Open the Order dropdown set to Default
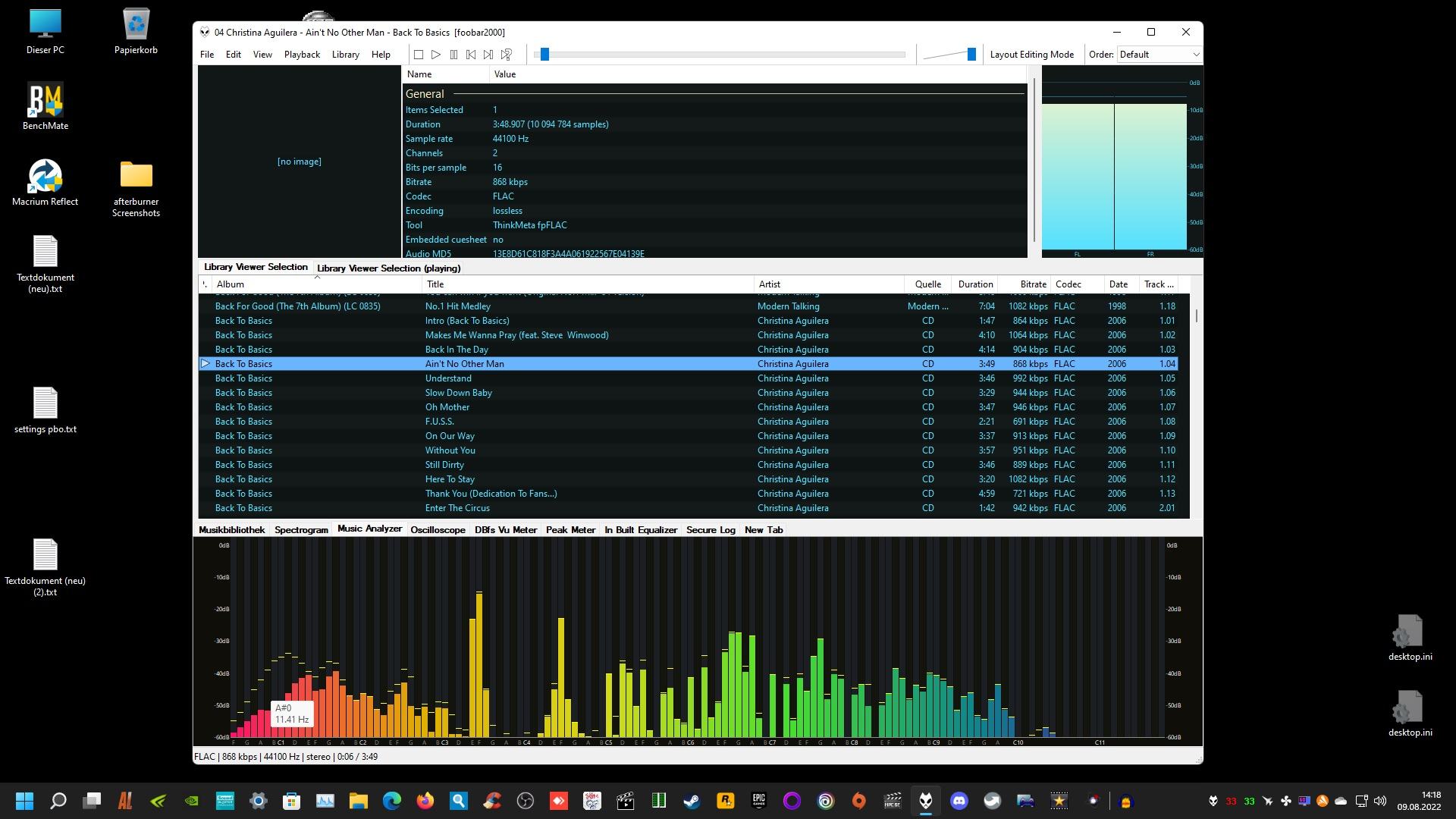The image size is (1456, 819). pyautogui.click(x=1159, y=55)
